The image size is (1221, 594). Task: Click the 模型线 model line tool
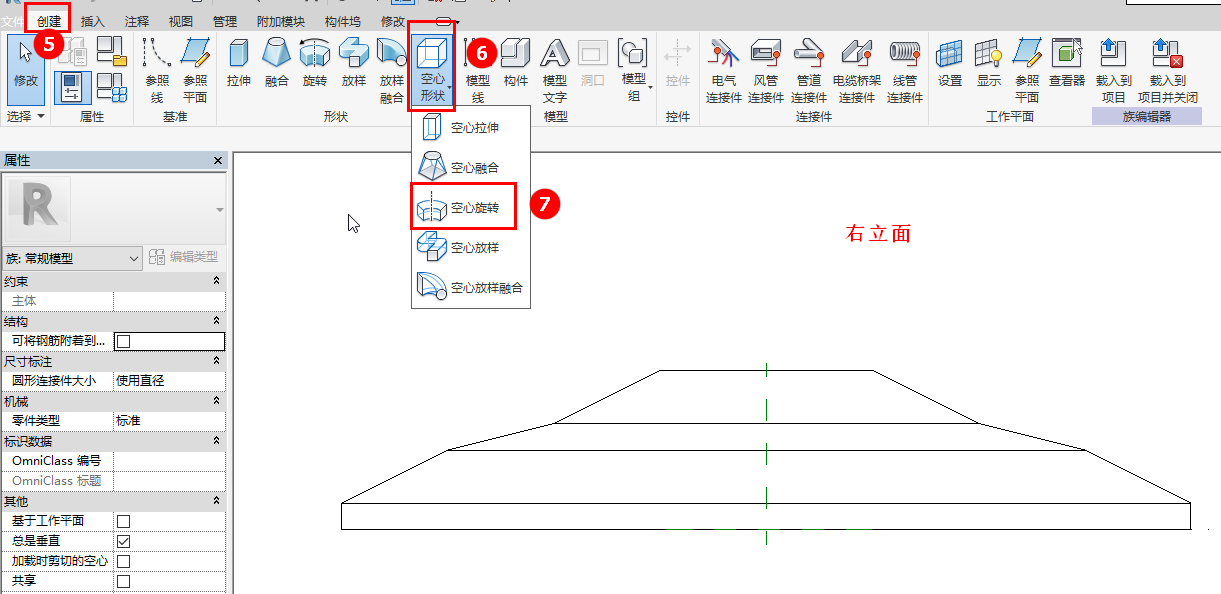(478, 70)
